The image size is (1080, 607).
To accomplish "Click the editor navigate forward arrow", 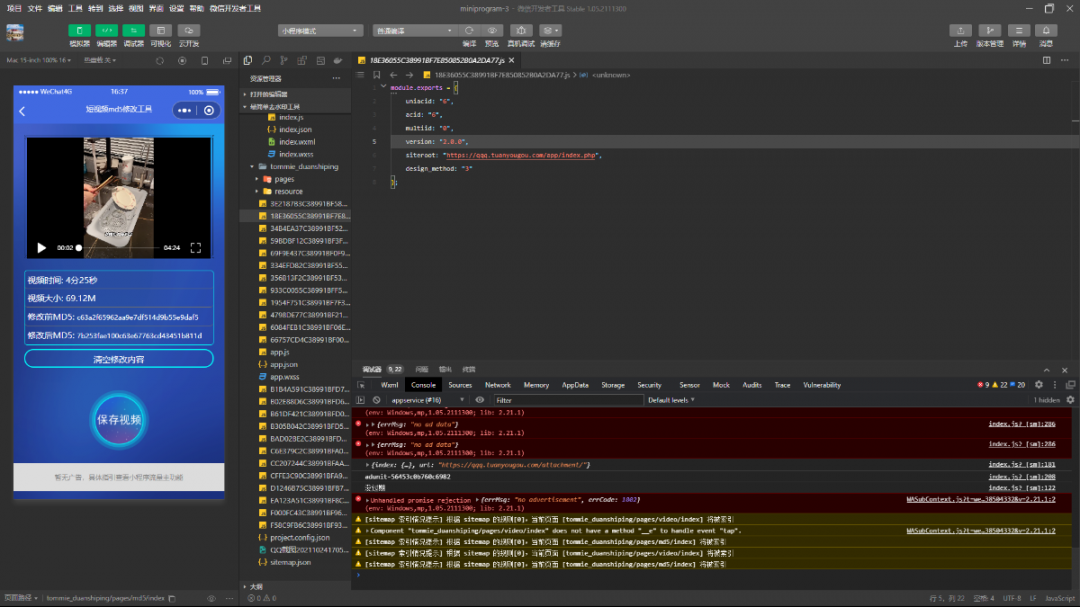I will click(409, 74).
